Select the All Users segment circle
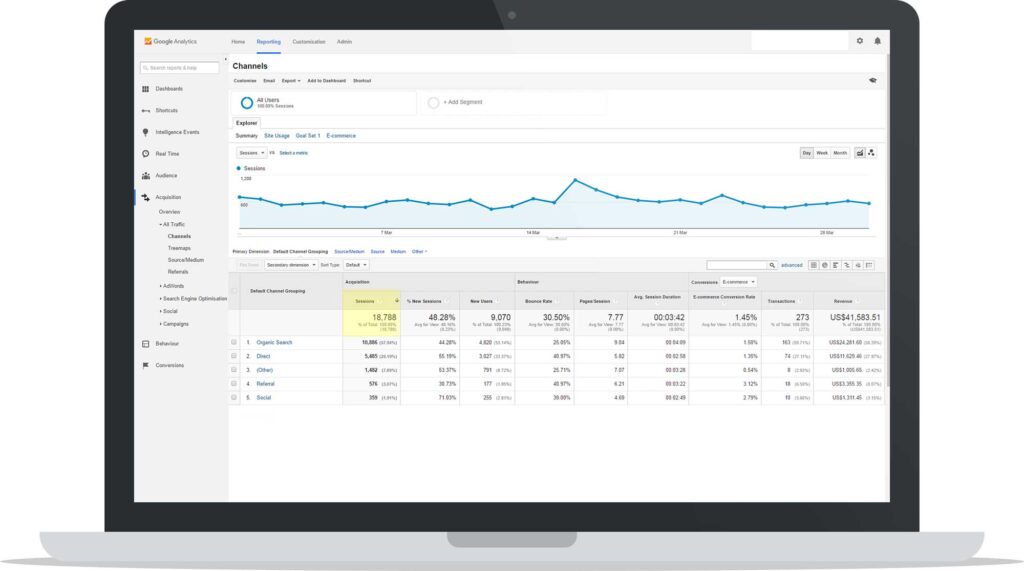 247,103
